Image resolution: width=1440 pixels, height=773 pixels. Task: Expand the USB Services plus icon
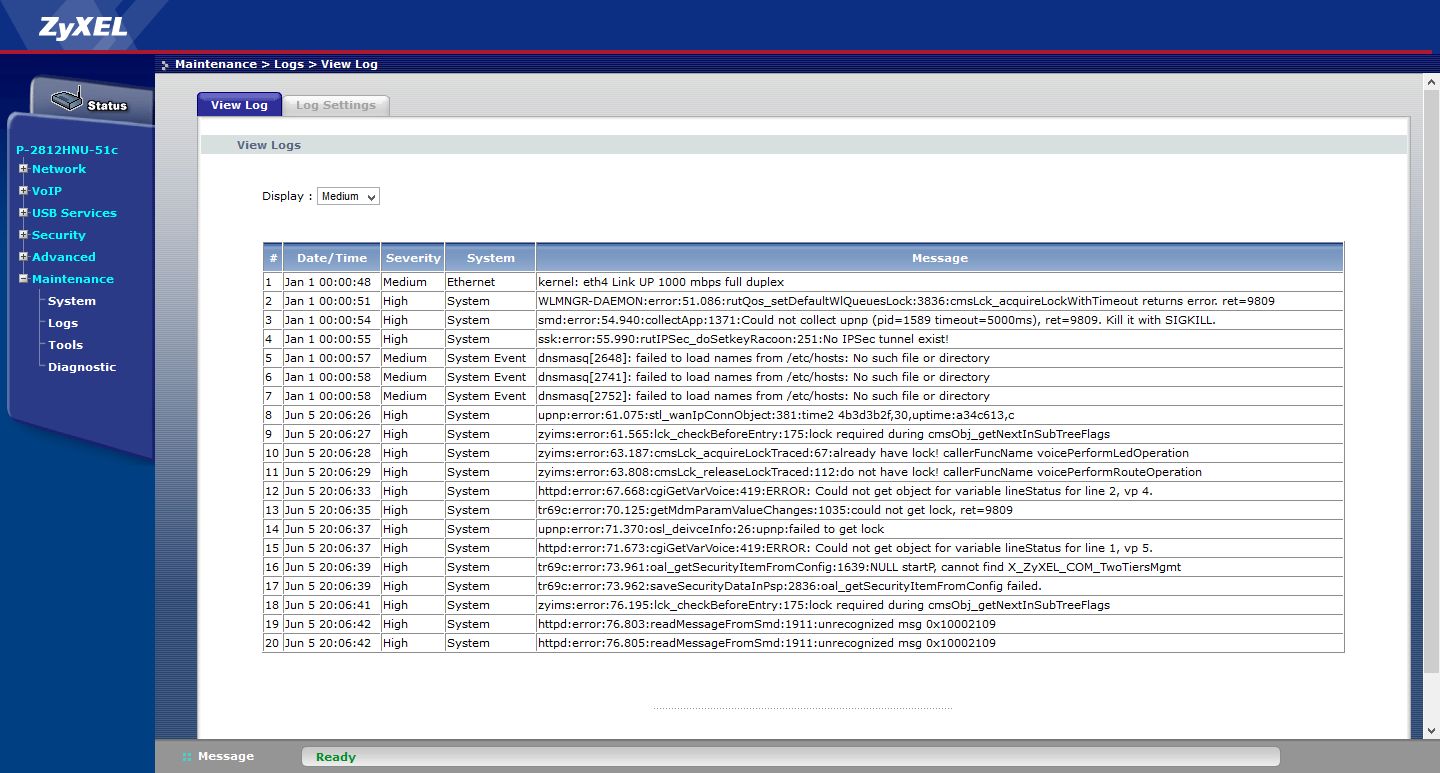pos(23,213)
